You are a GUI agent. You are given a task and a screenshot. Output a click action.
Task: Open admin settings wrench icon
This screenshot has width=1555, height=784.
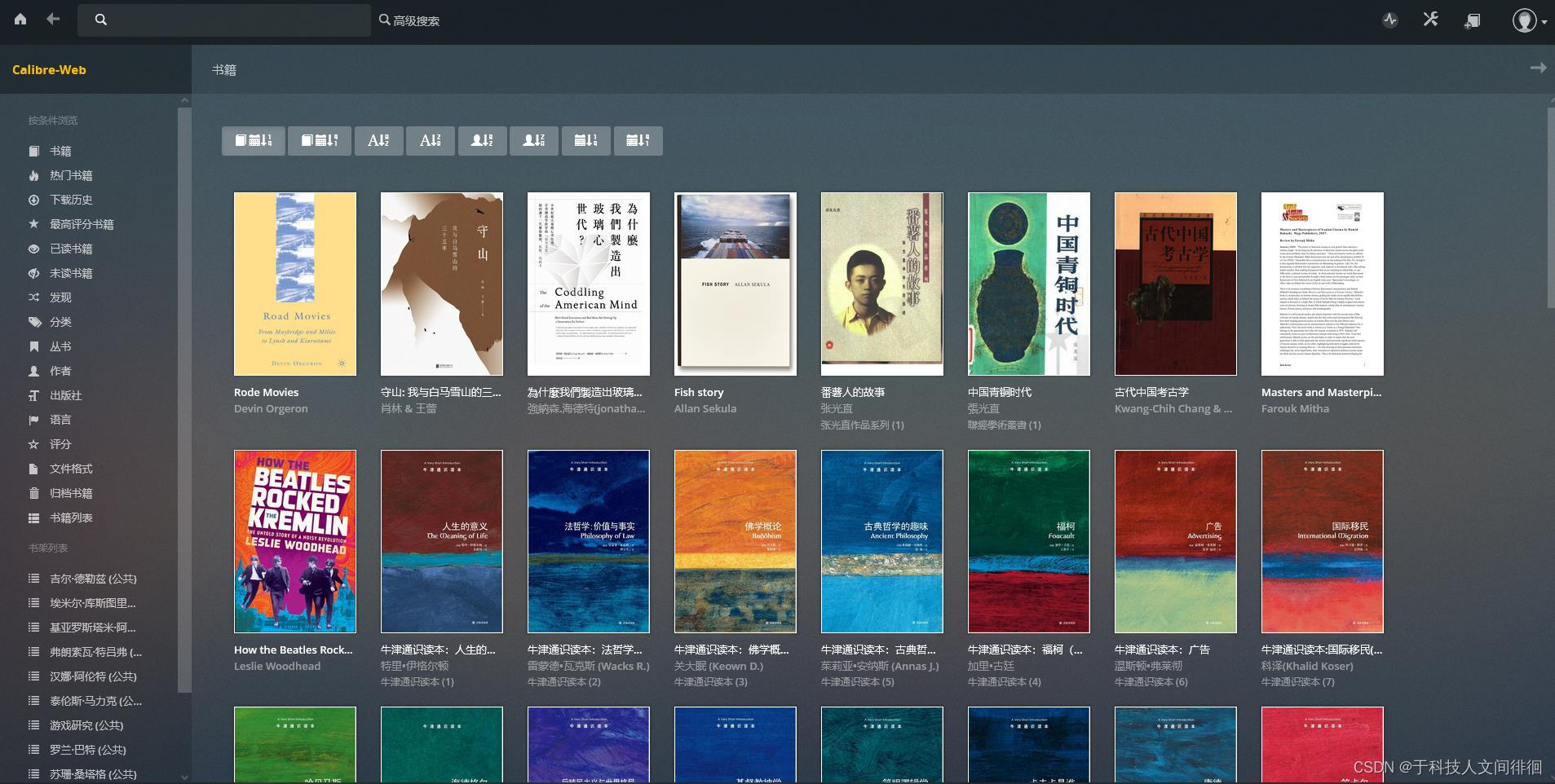coord(1431,20)
